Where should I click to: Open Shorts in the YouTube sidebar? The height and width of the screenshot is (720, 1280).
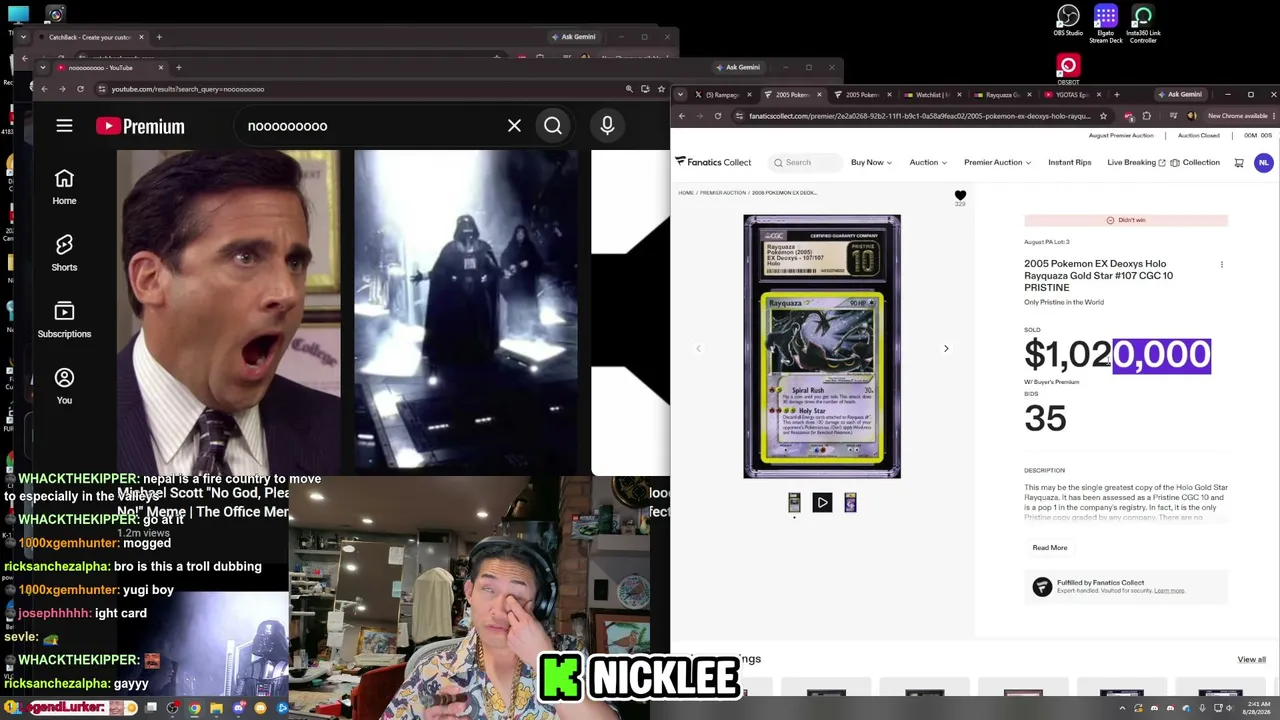click(64, 253)
